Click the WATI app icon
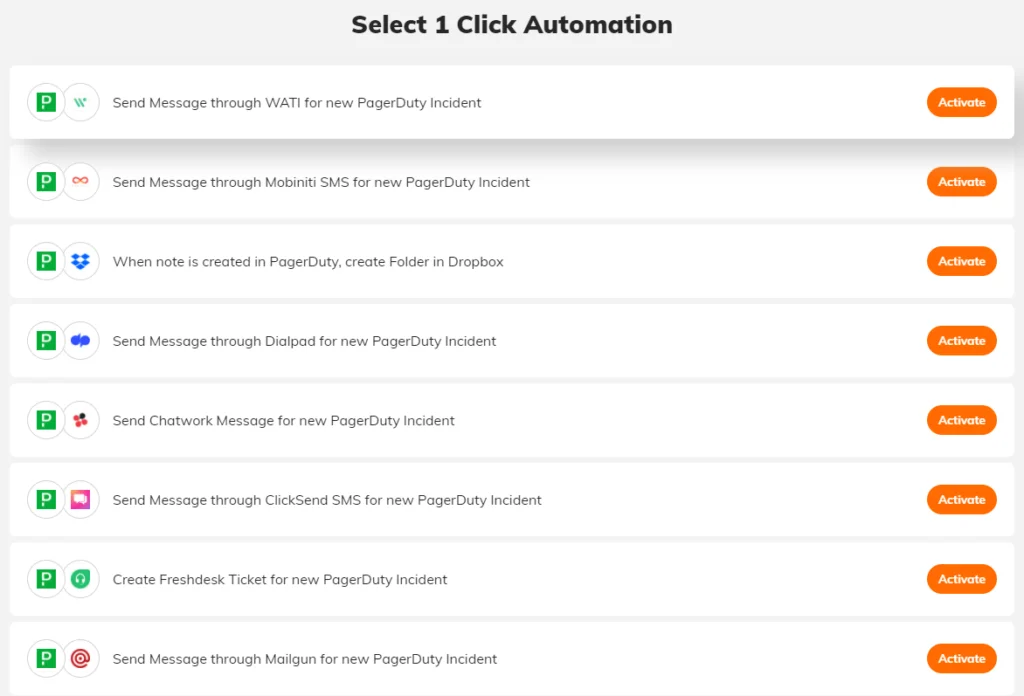1024x696 pixels. (x=78, y=102)
